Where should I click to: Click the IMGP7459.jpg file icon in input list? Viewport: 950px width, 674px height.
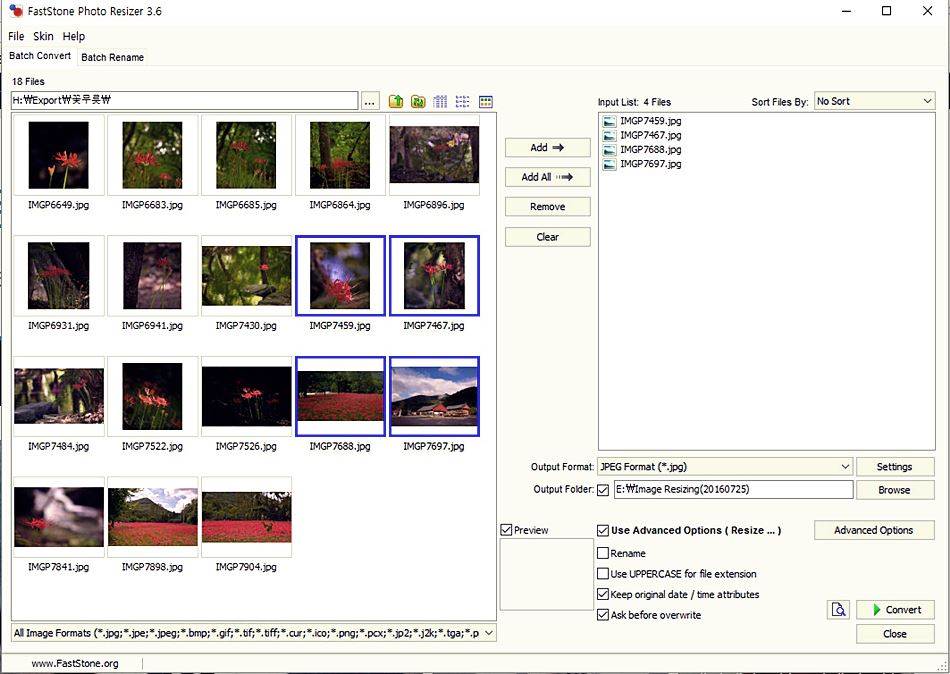[x=609, y=121]
